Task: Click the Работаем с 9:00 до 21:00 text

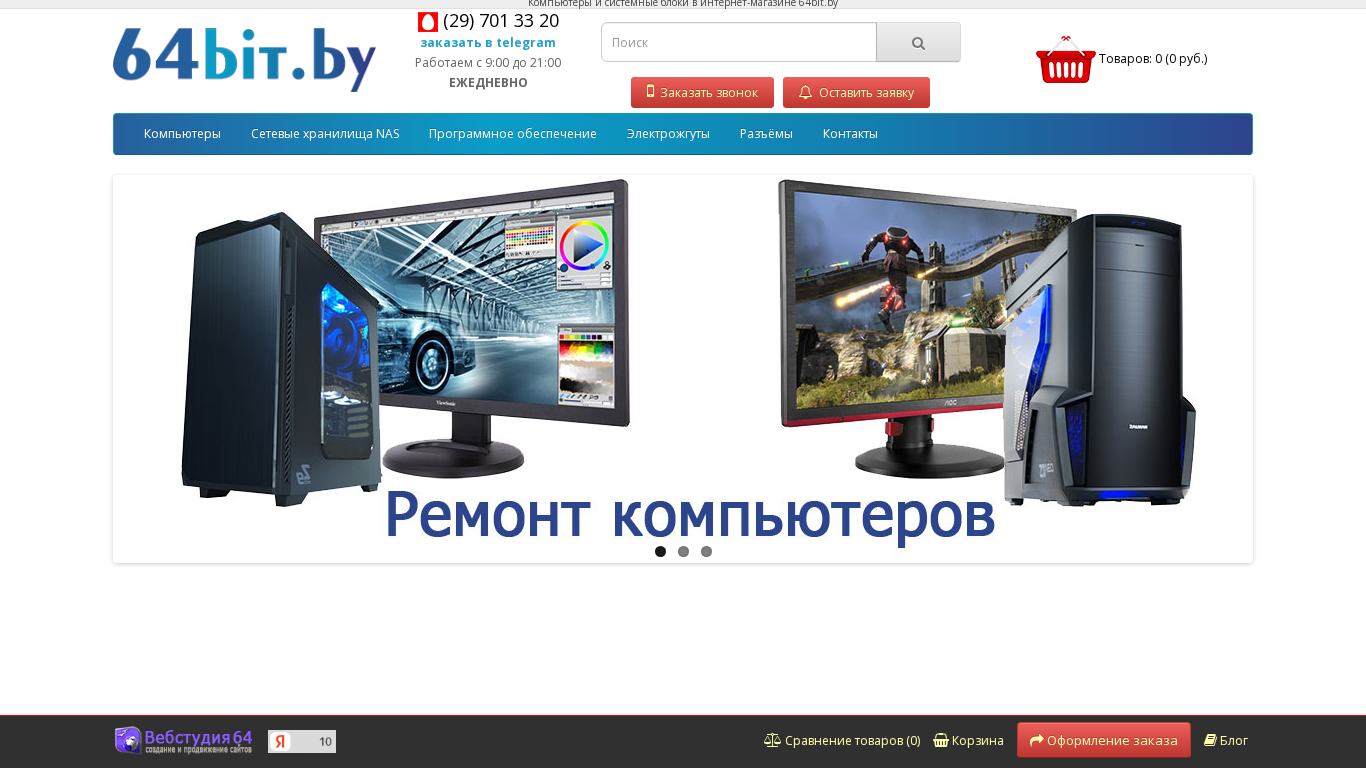Action: click(488, 63)
